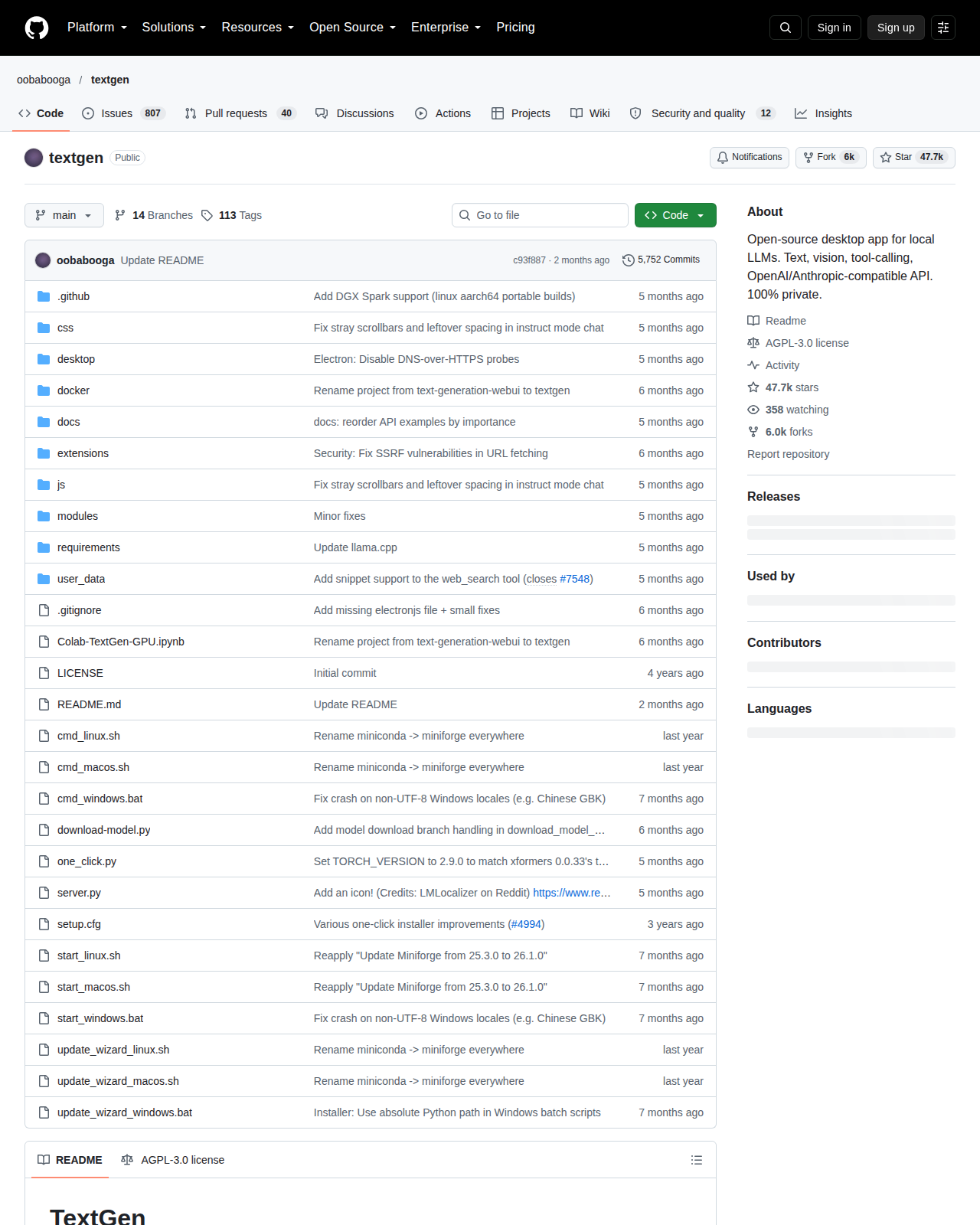Open the server.py file
This screenshot has height=1225, width=980.
(79, 893)
